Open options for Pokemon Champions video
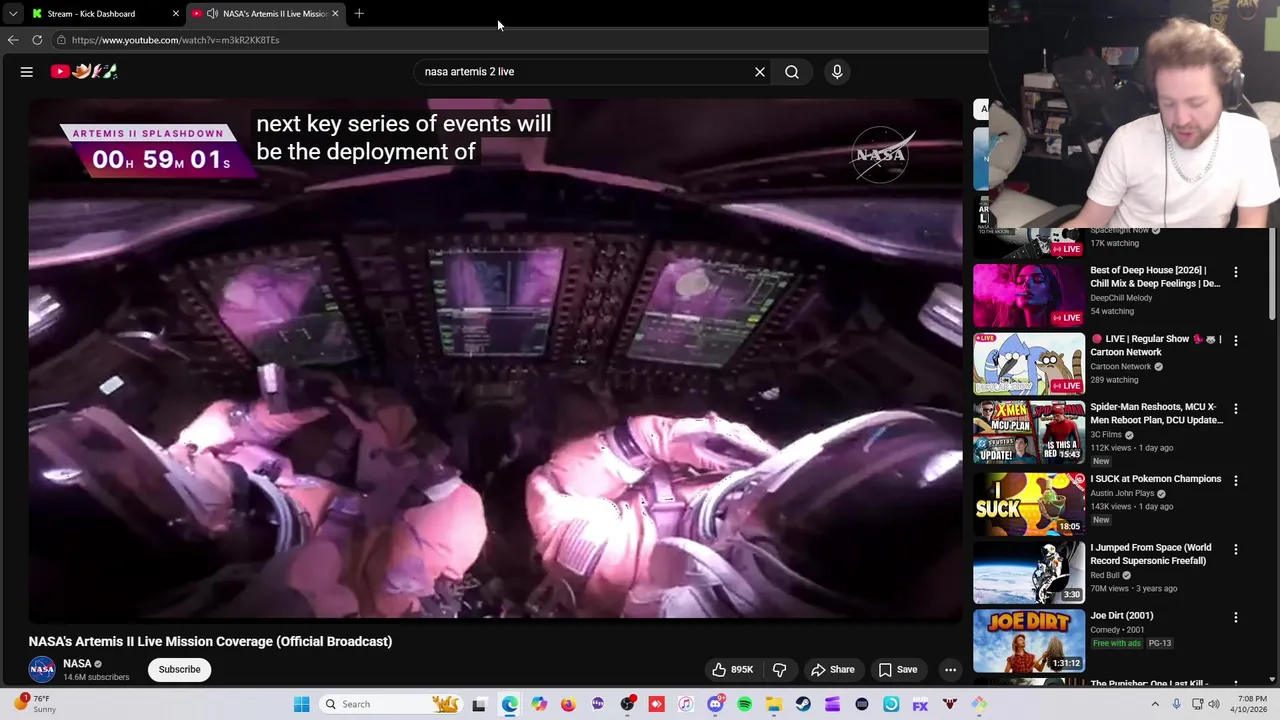This screenshot has width=1280, height=720. pyautogui.click(x=1235, y=480)
